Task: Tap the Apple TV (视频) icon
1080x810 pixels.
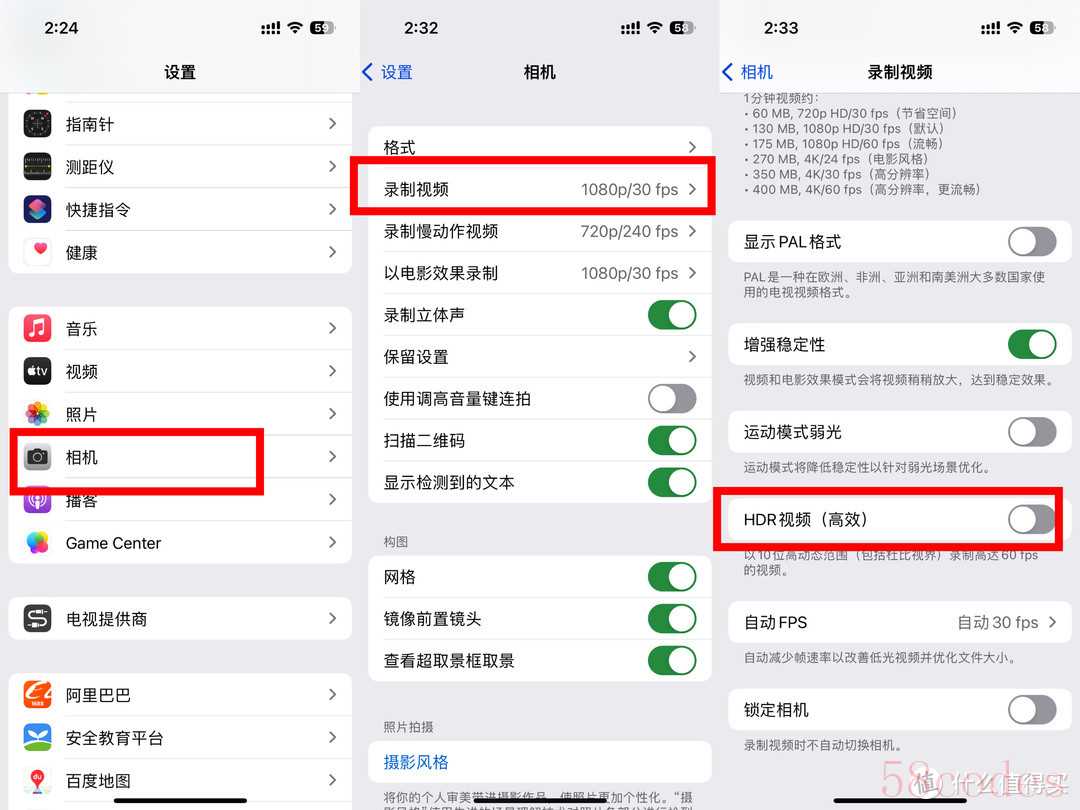Action: pos(37,371)
